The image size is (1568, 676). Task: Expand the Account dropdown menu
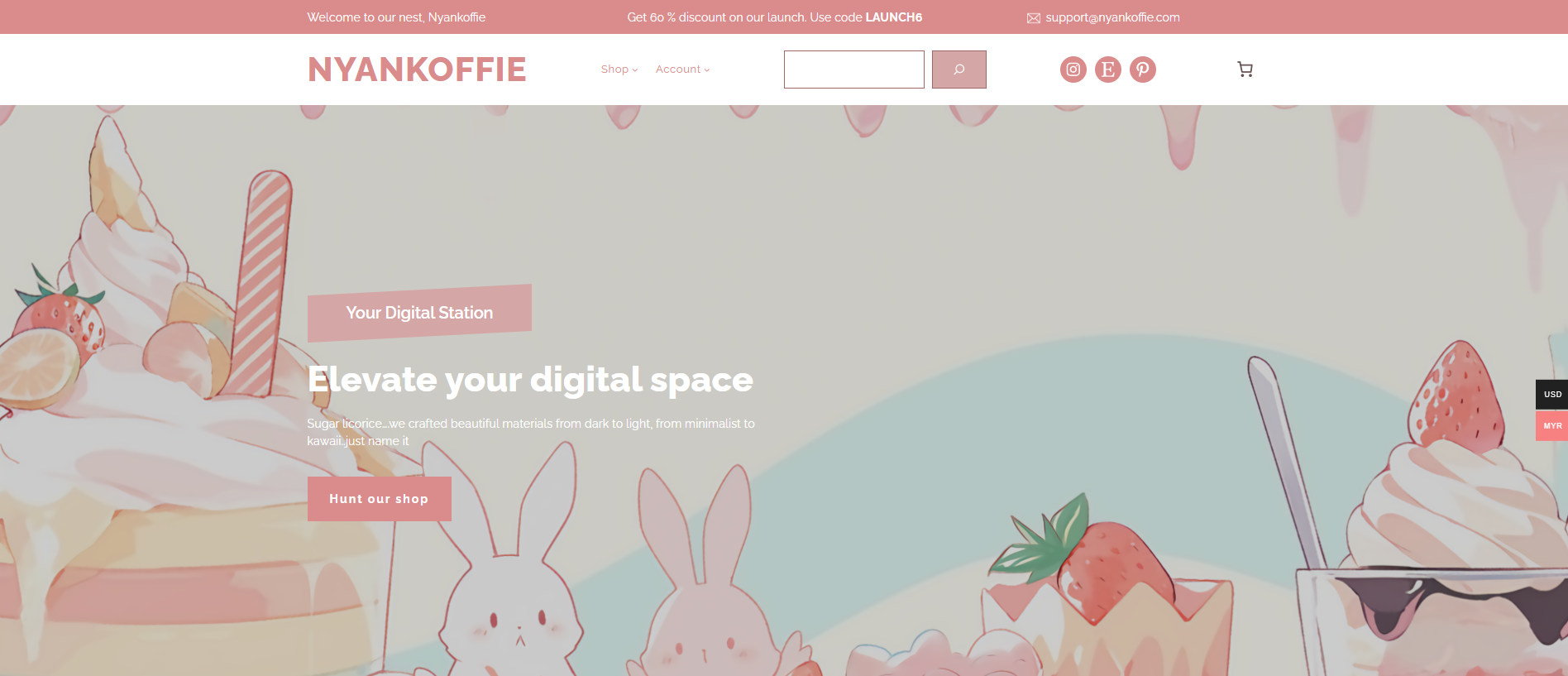[x=682, y=70]
